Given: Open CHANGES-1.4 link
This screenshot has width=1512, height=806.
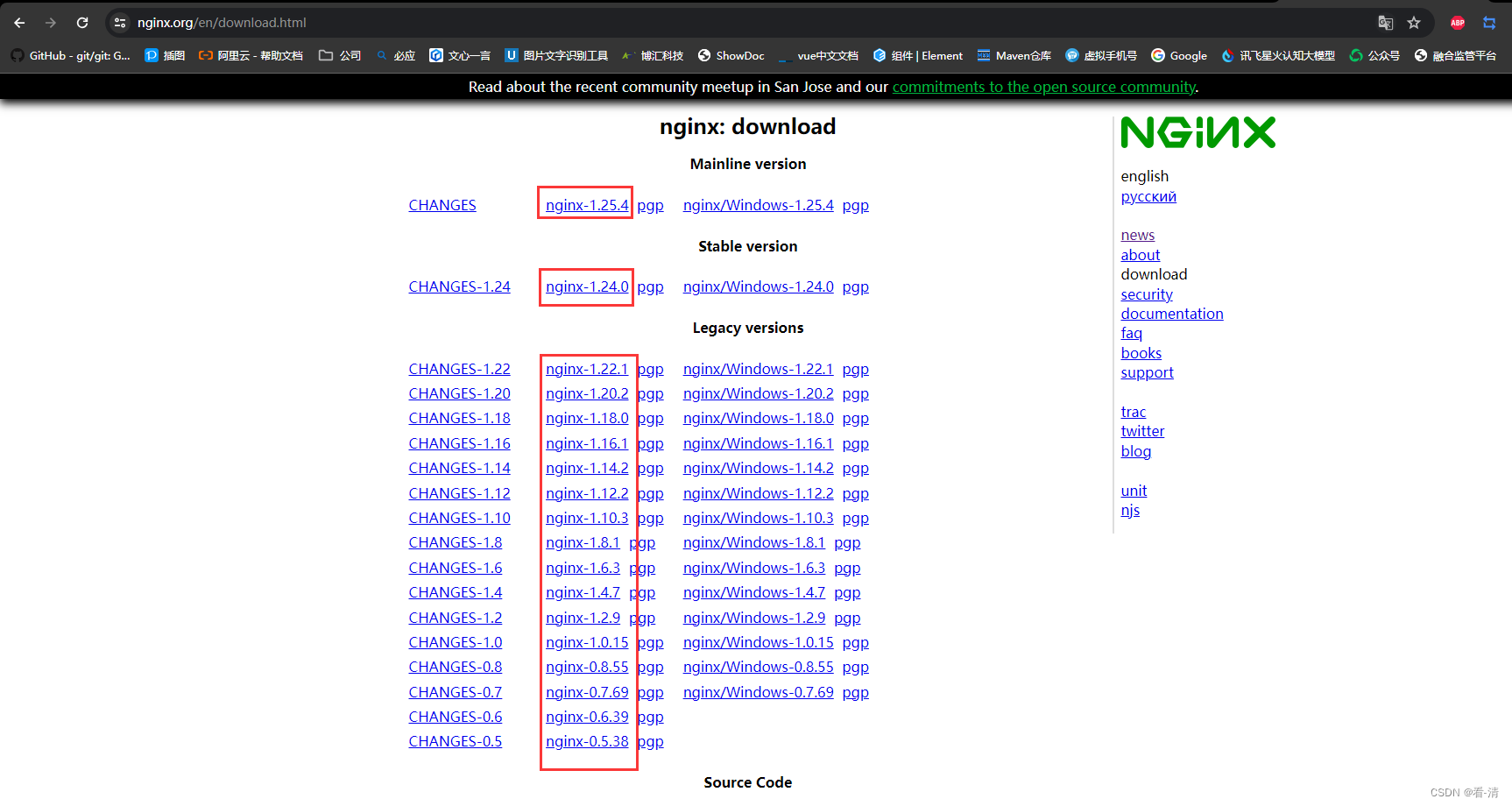Looking at the screenshot, I should [456, 592].
